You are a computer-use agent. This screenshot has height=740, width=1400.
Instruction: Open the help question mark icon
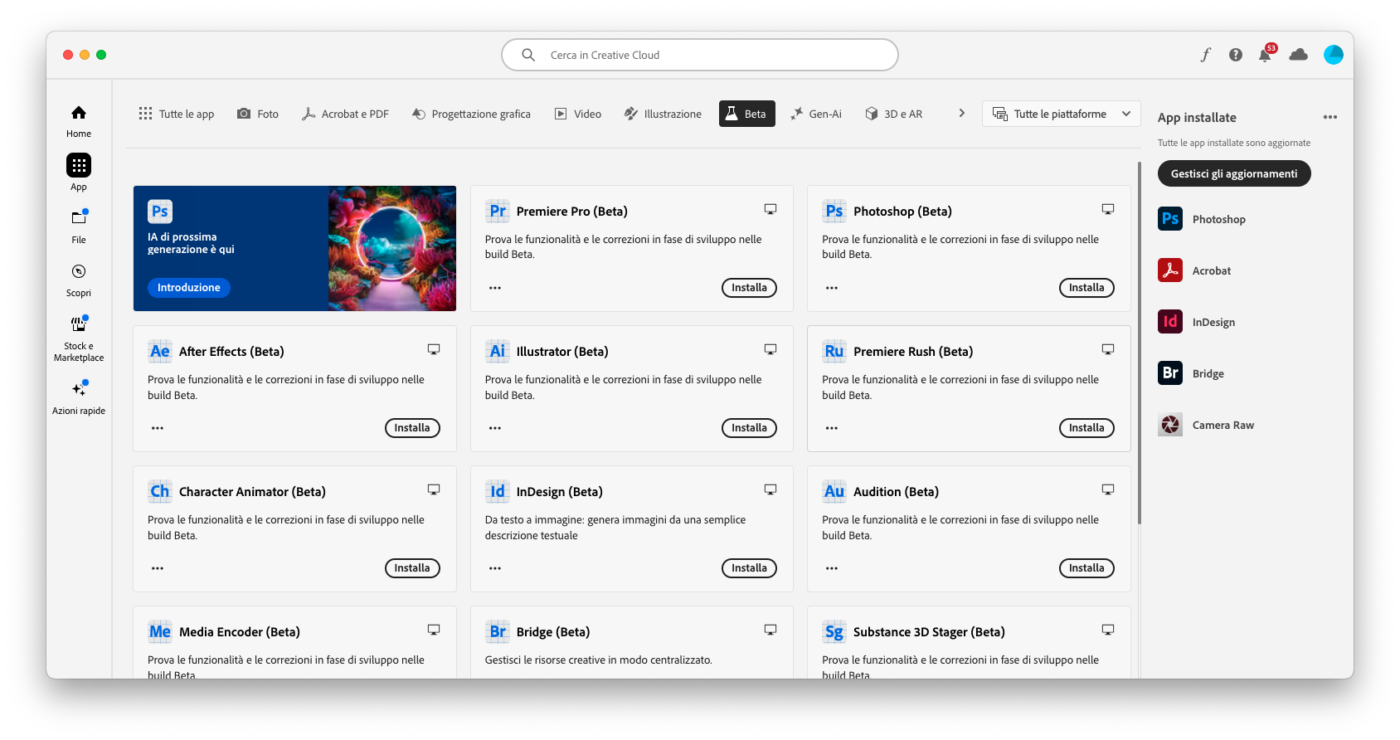1235,55
